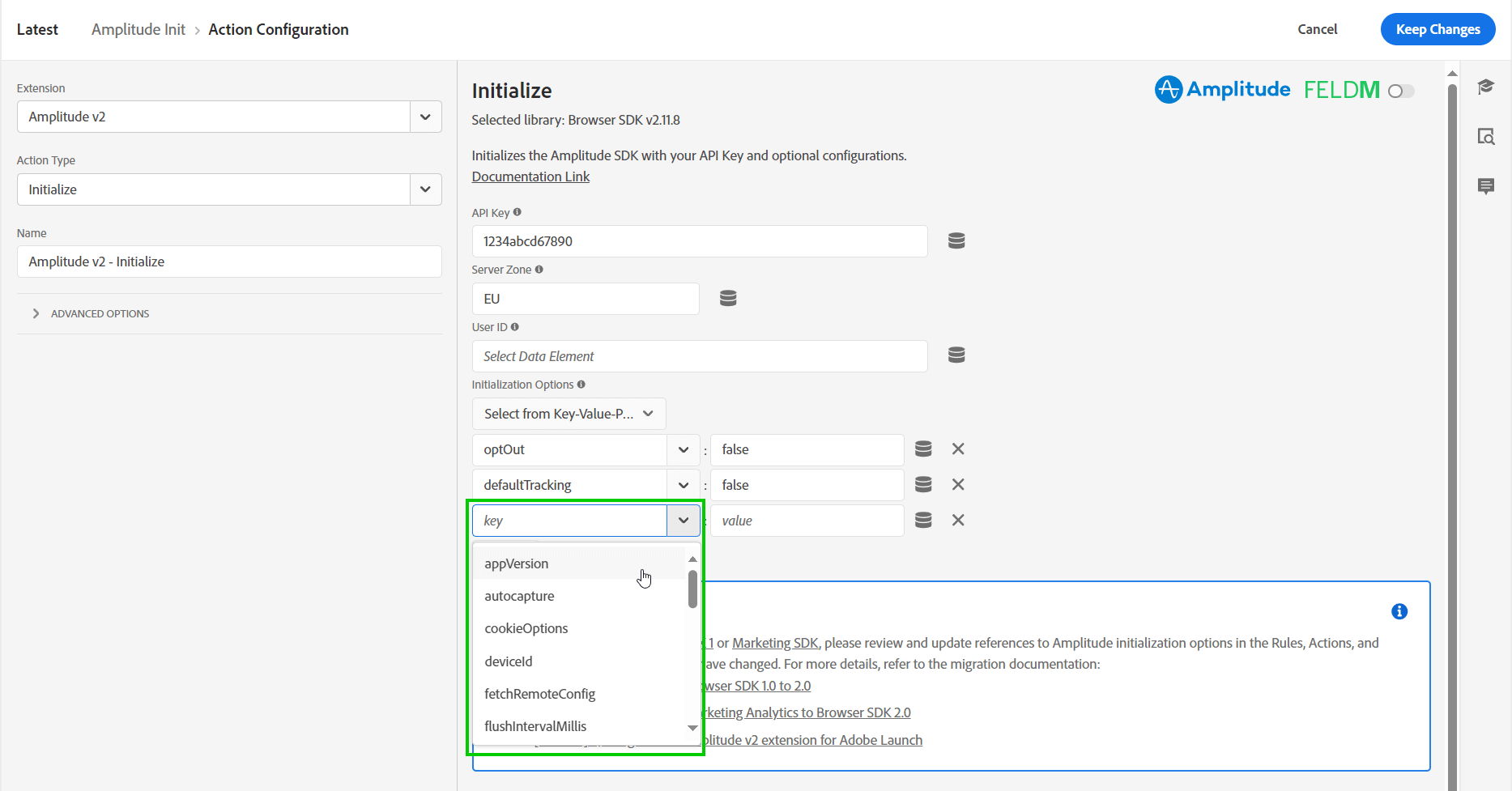Image resolution: width=1512 pixels, height=791 pixels.
Task: Focus the optOut value field
Action: (x=807, y=449)
